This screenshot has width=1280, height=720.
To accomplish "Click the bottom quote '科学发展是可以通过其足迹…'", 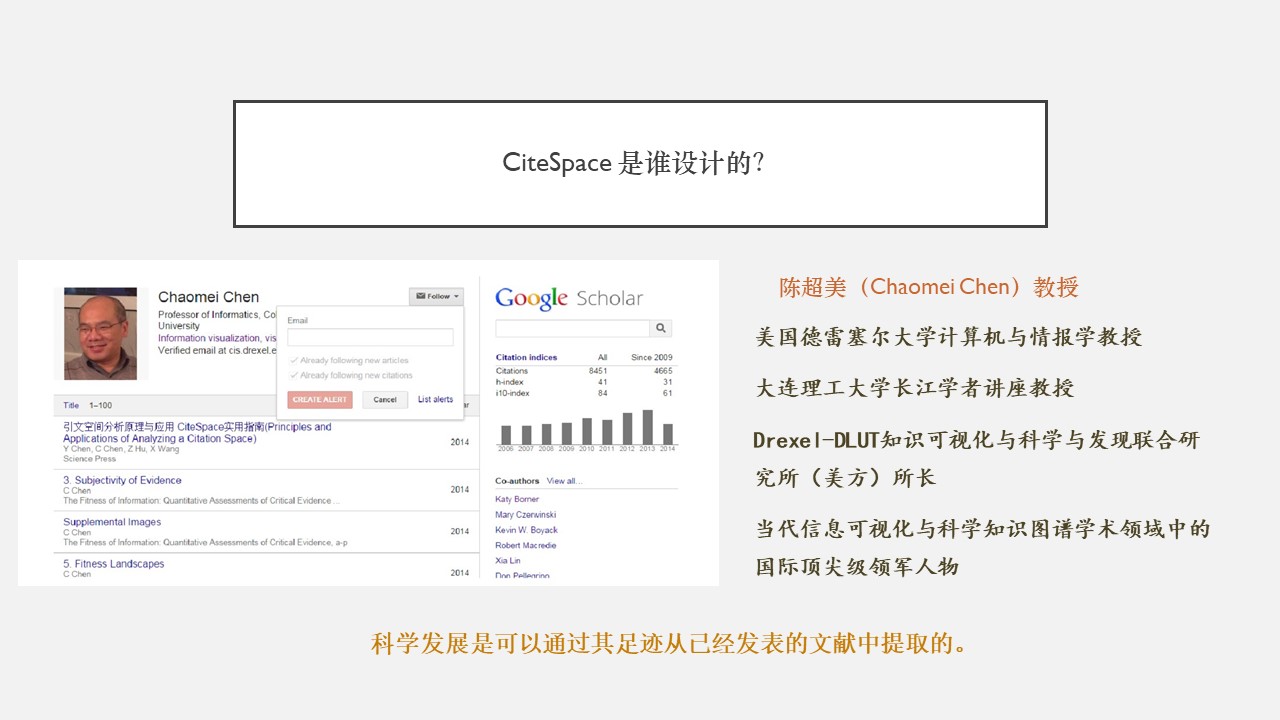I will click(x=670, y=643).
